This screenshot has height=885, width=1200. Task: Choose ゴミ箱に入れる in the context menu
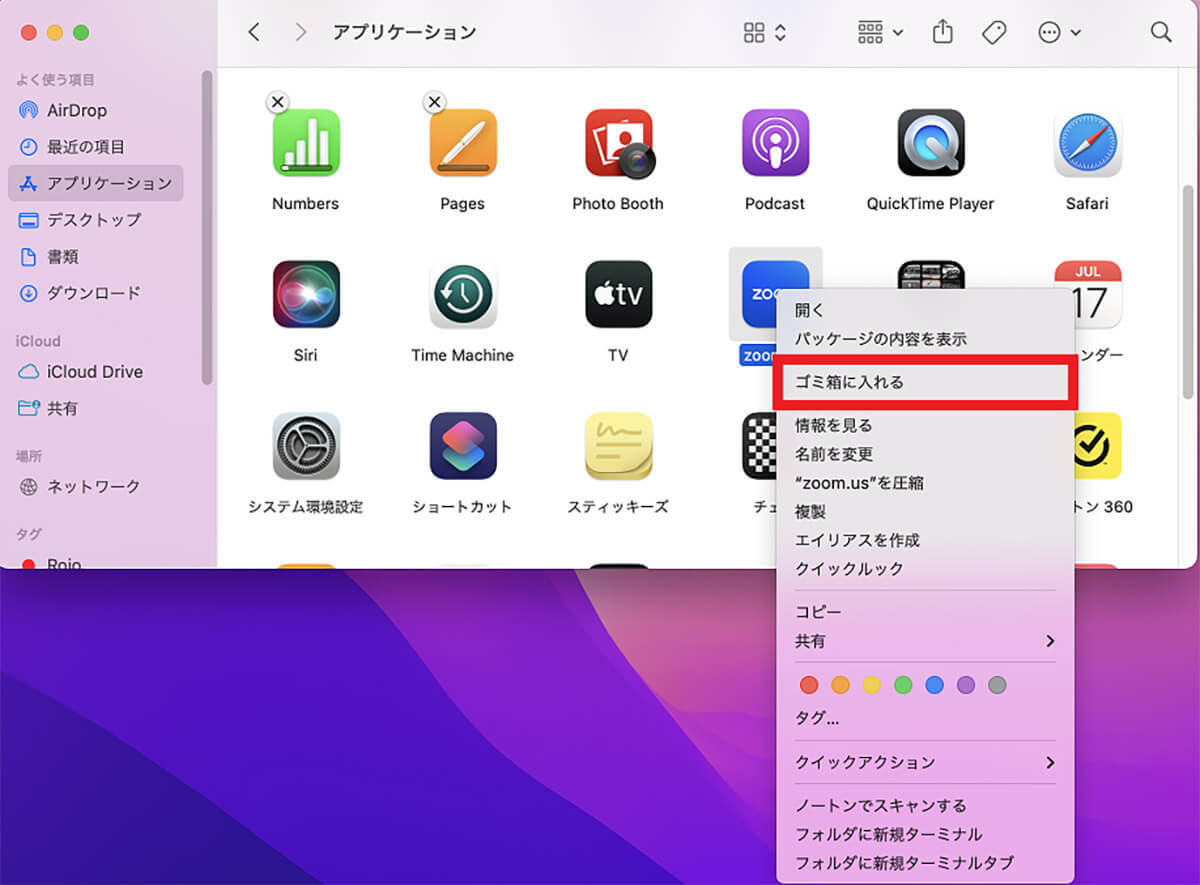click(925, 382)
